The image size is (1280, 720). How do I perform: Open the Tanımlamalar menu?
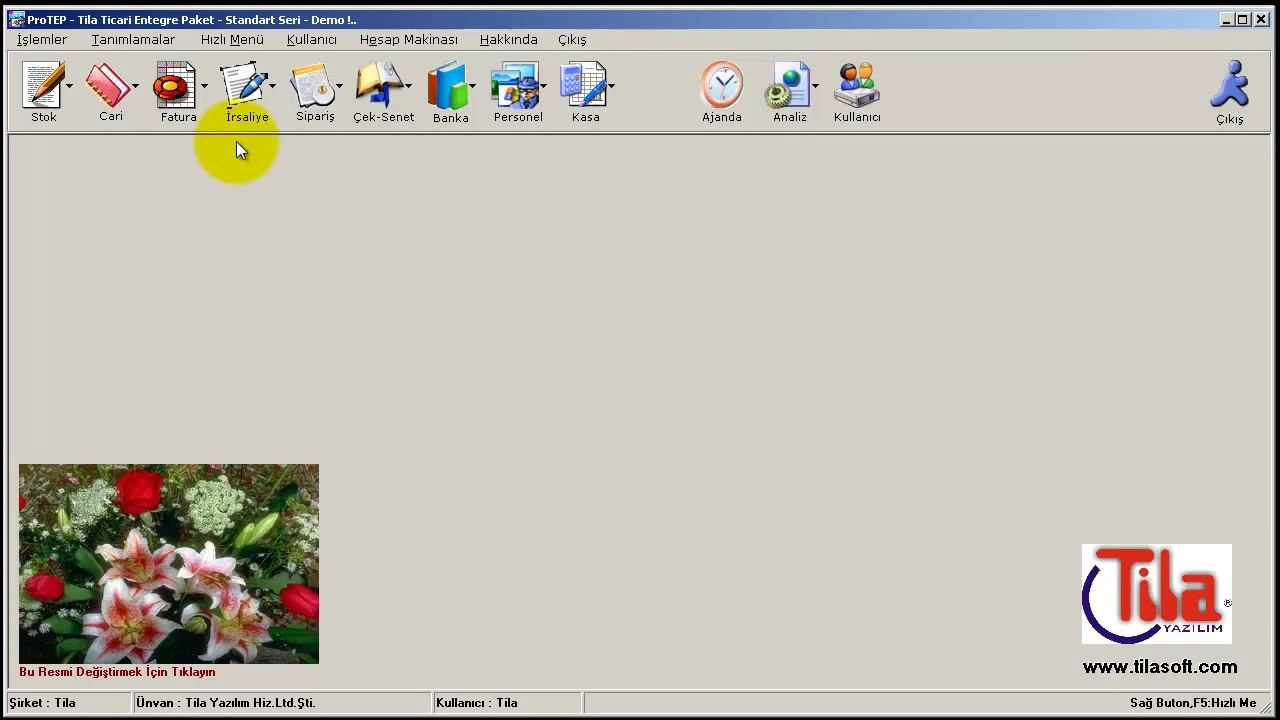pos(133,40)
